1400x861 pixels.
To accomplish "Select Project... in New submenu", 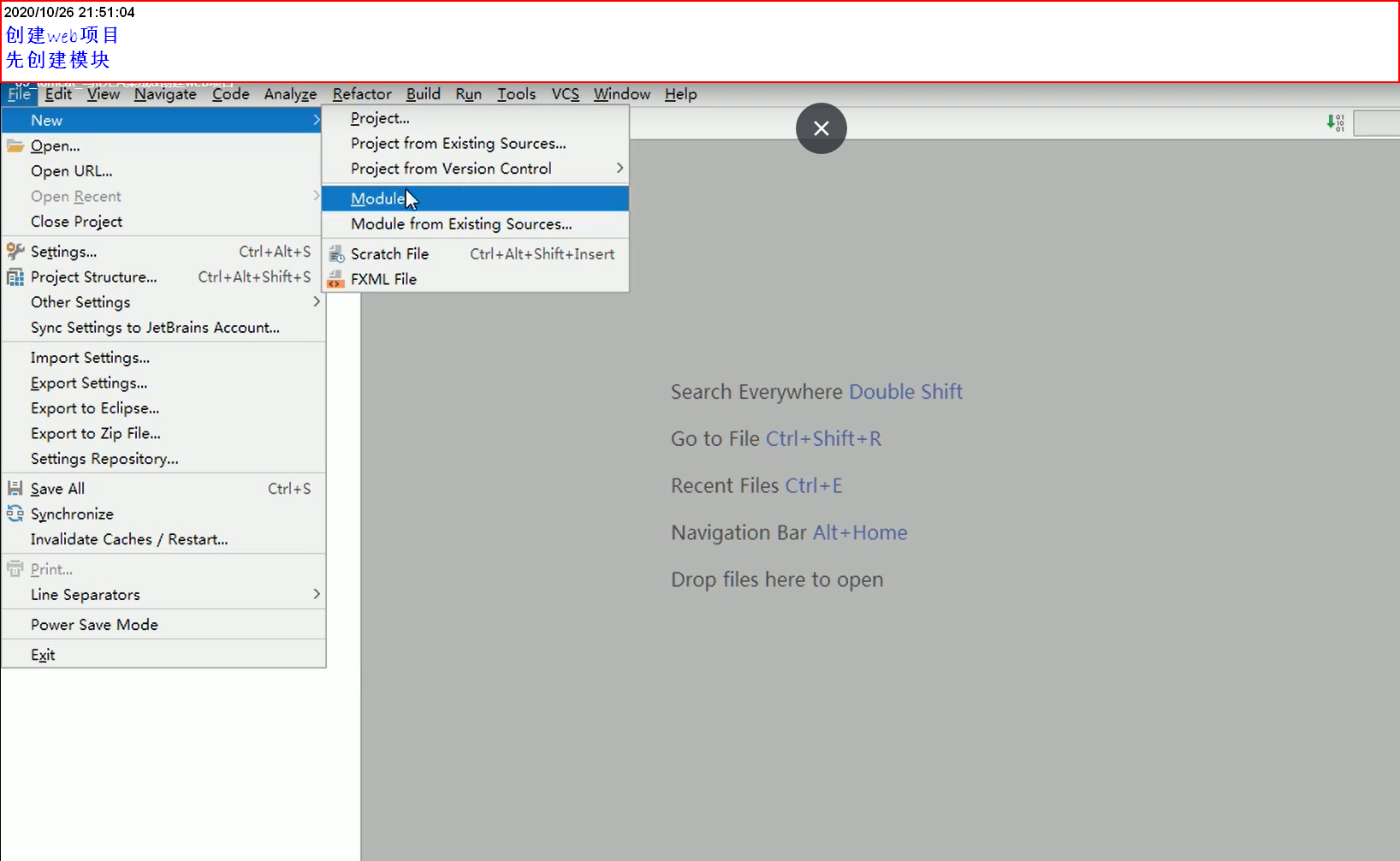I will (475, 118).
